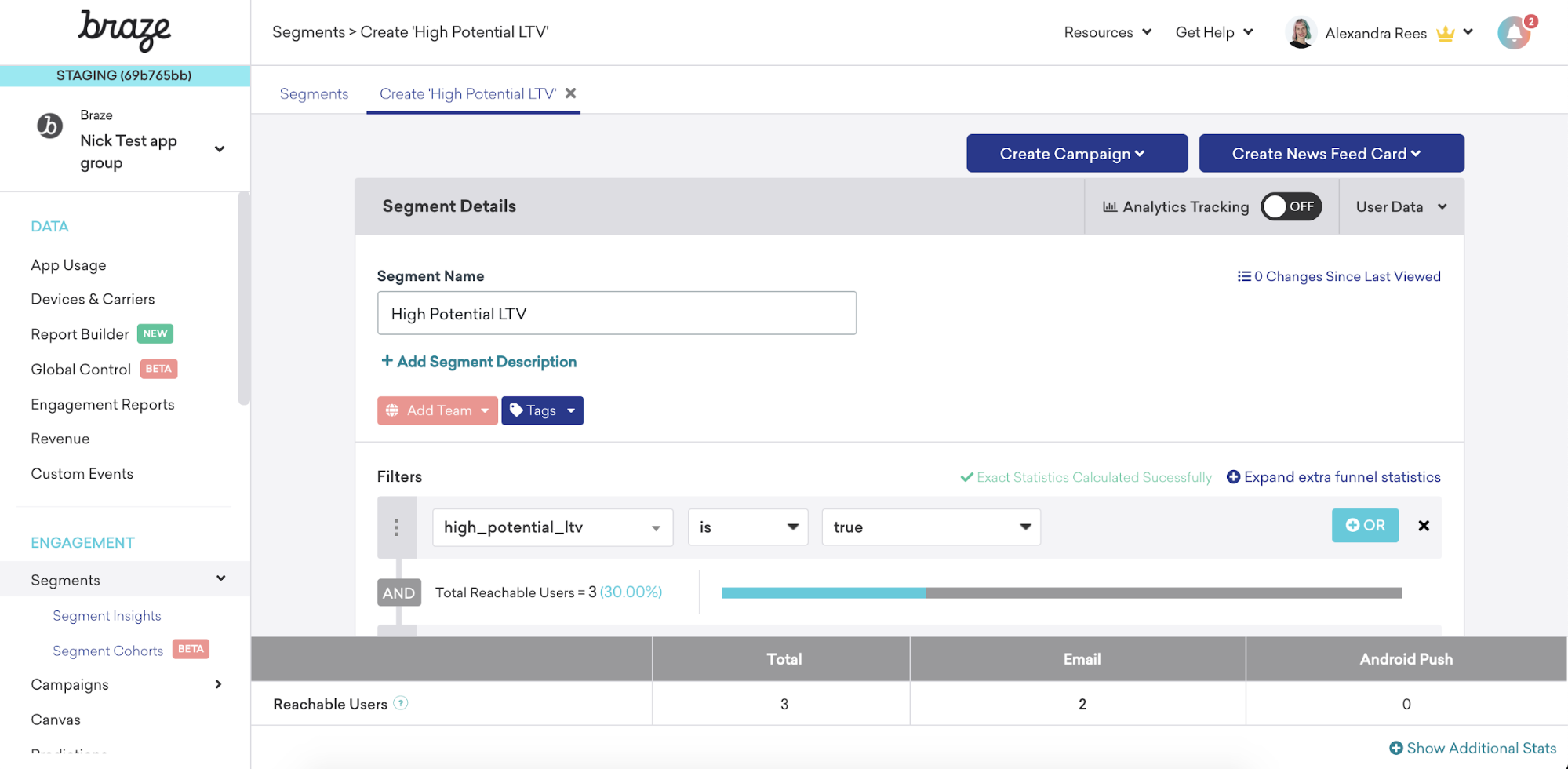Open Report Builder

[x=79, y=334]
